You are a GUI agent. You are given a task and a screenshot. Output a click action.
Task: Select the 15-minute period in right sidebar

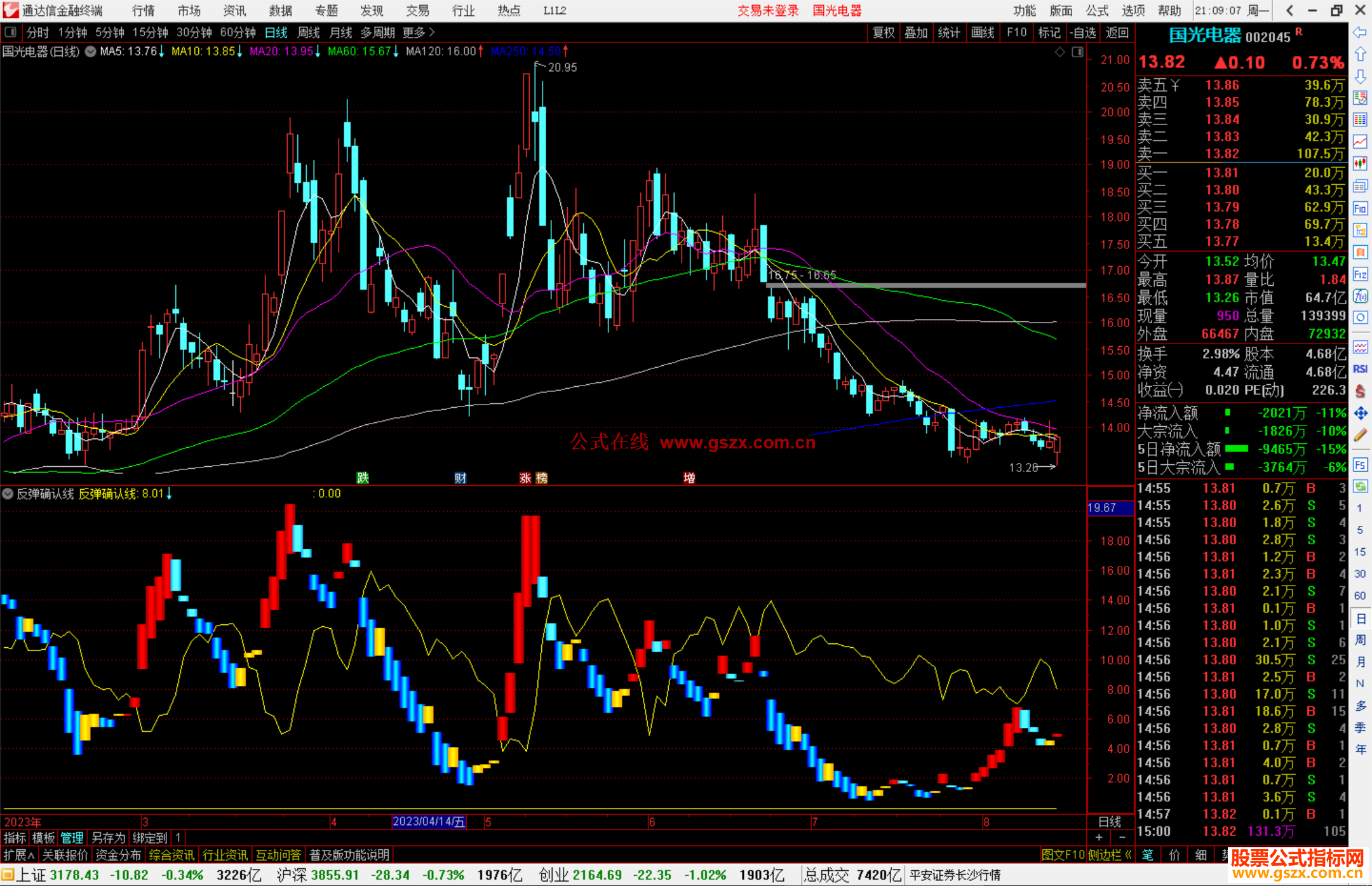tap(1360, 552)
